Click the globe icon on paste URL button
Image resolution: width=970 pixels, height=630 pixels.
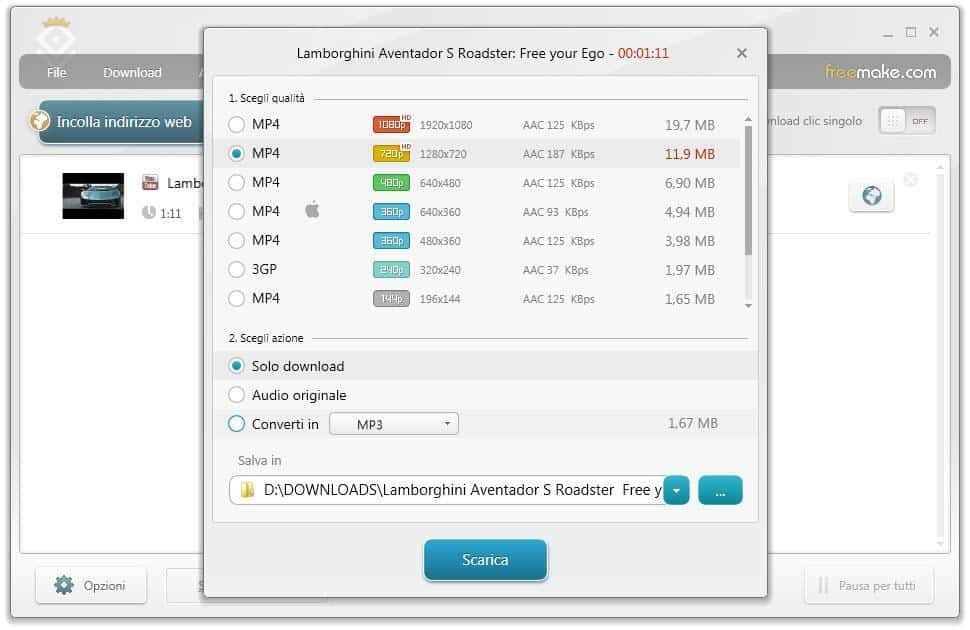(40, 120)
